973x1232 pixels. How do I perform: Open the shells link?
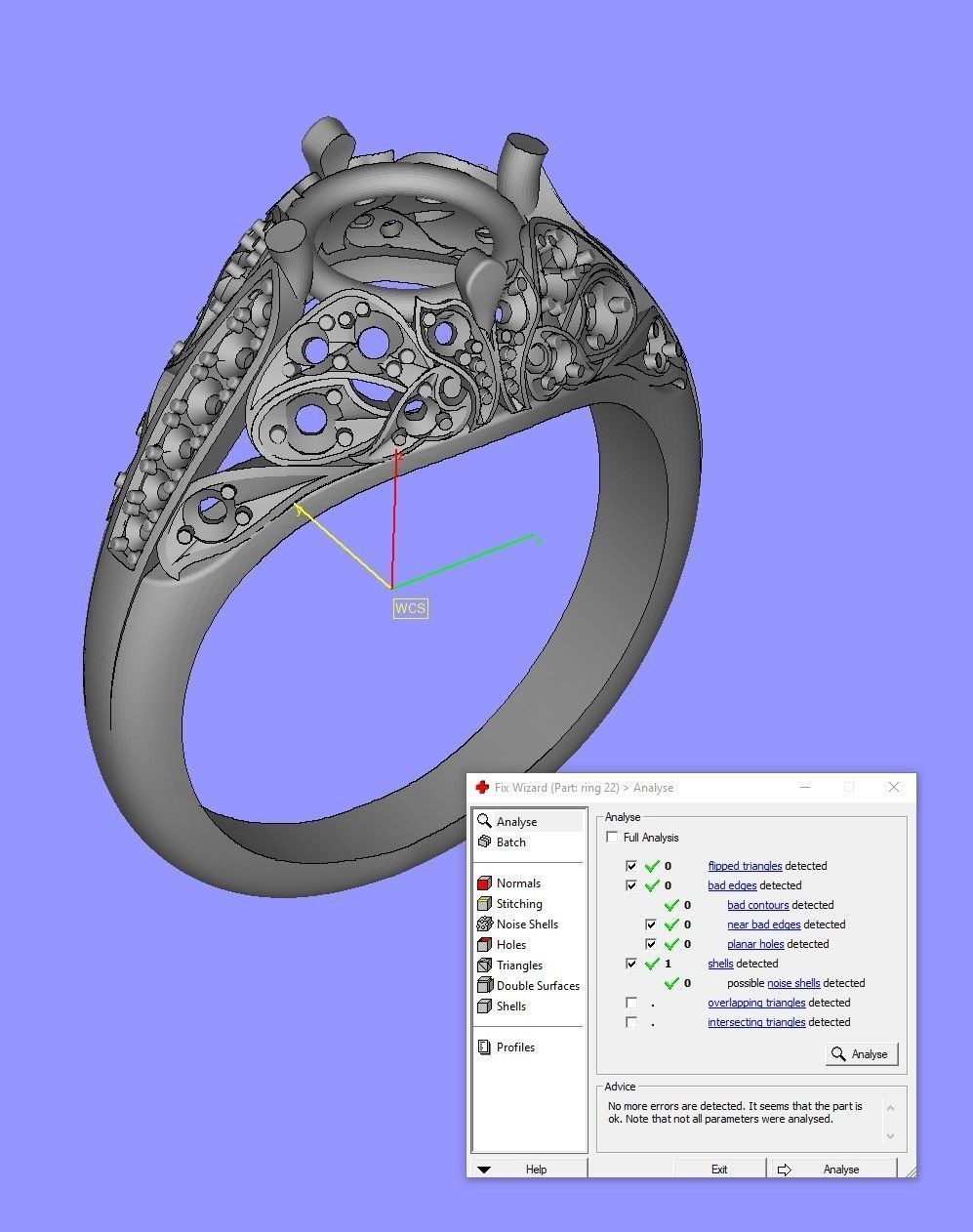pos(720,964)
